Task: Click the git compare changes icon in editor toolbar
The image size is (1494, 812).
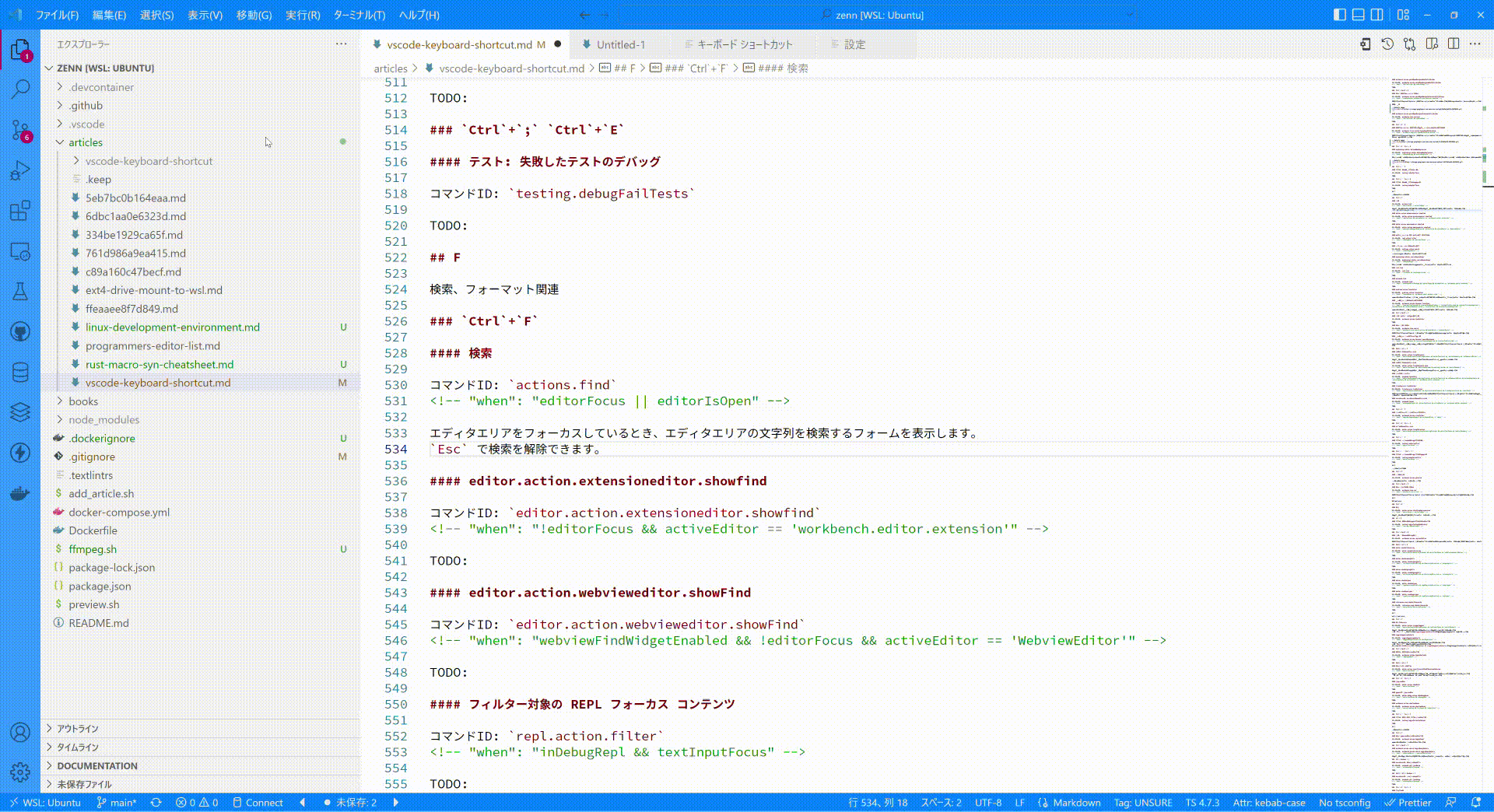Action: tap(1409, 44)
